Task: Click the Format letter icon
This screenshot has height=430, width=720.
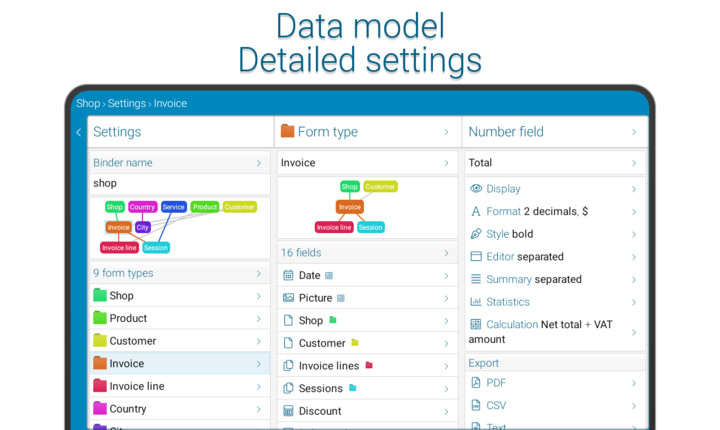Action: (476, 211)
